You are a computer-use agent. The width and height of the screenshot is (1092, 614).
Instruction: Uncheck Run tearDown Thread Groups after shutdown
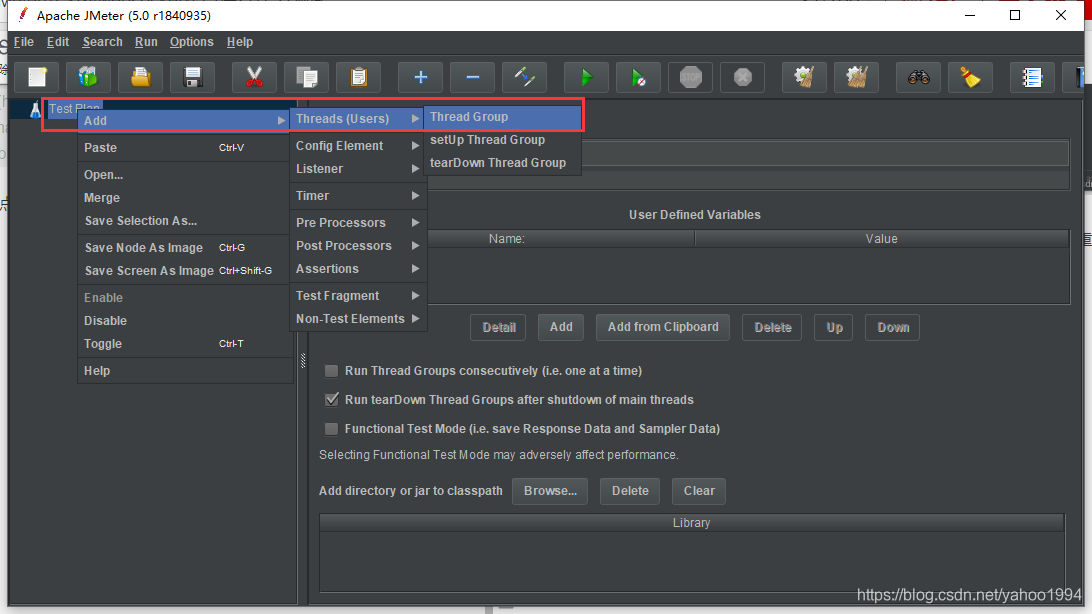coord(332,400)
